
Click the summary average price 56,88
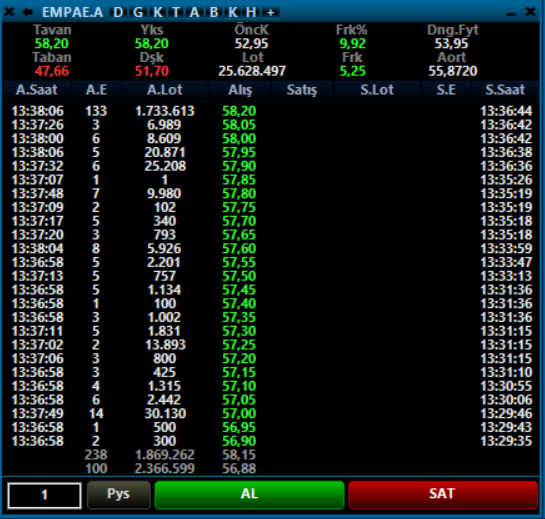coord(239,469)
